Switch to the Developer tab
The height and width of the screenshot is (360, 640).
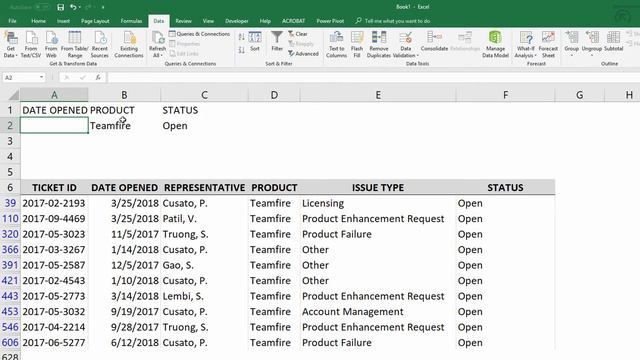[x=237, y=21]
